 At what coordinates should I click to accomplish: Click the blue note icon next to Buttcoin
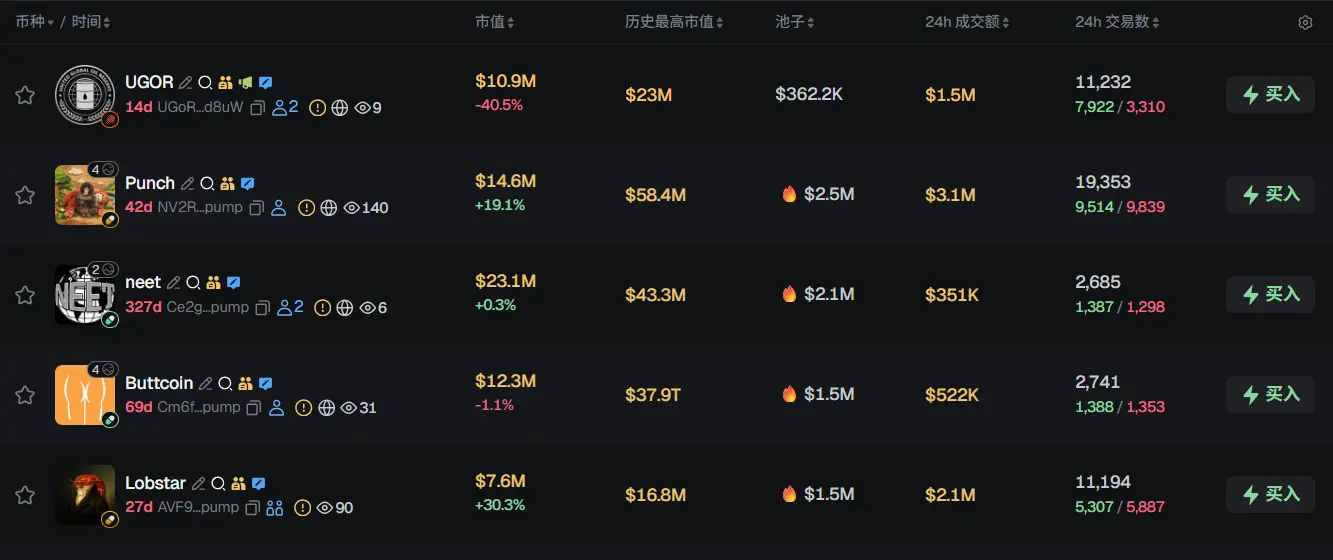pyautogui.click(x=266, y=384)
